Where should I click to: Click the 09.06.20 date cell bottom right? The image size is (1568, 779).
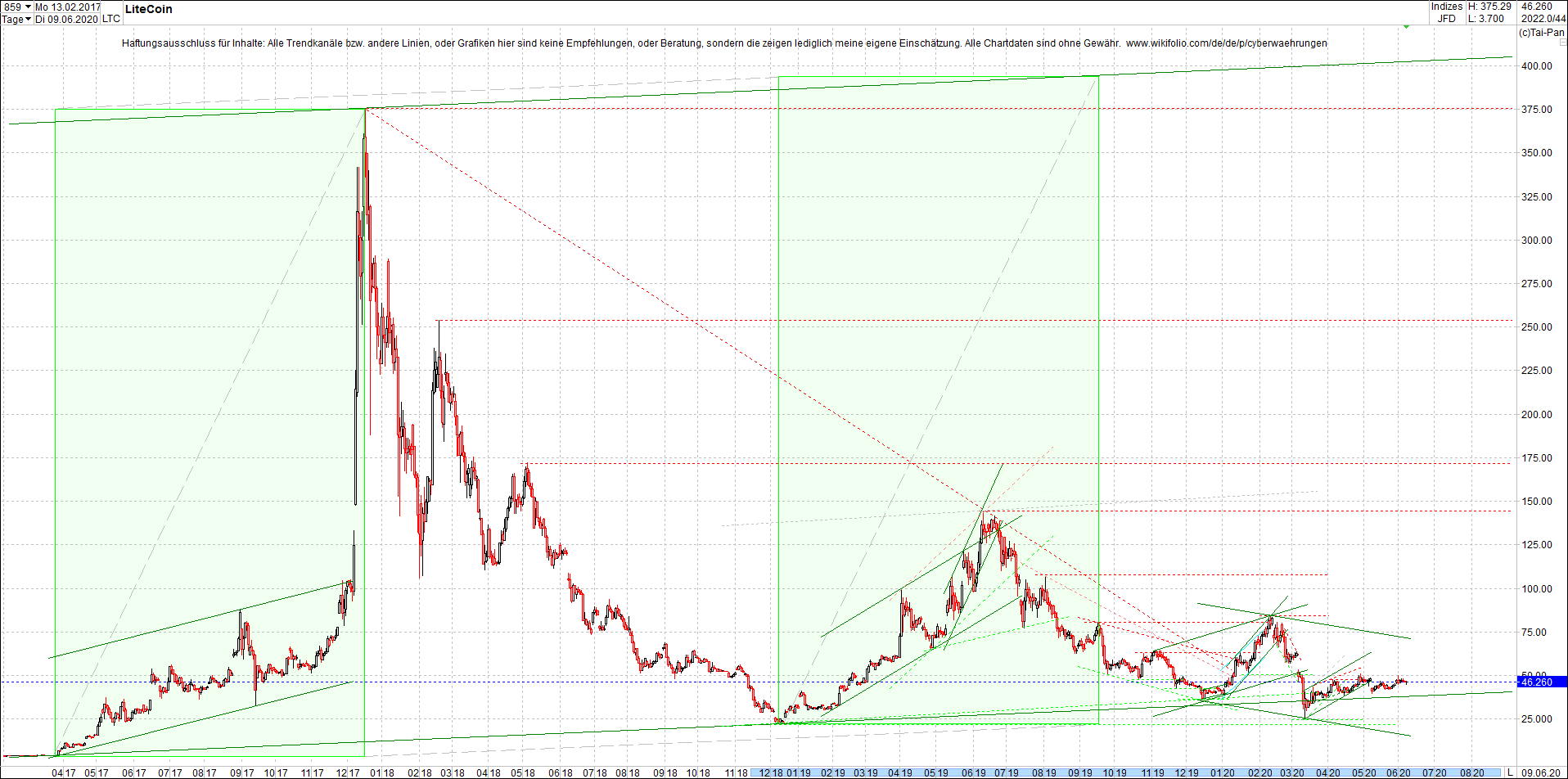(x=1540, y=774)
